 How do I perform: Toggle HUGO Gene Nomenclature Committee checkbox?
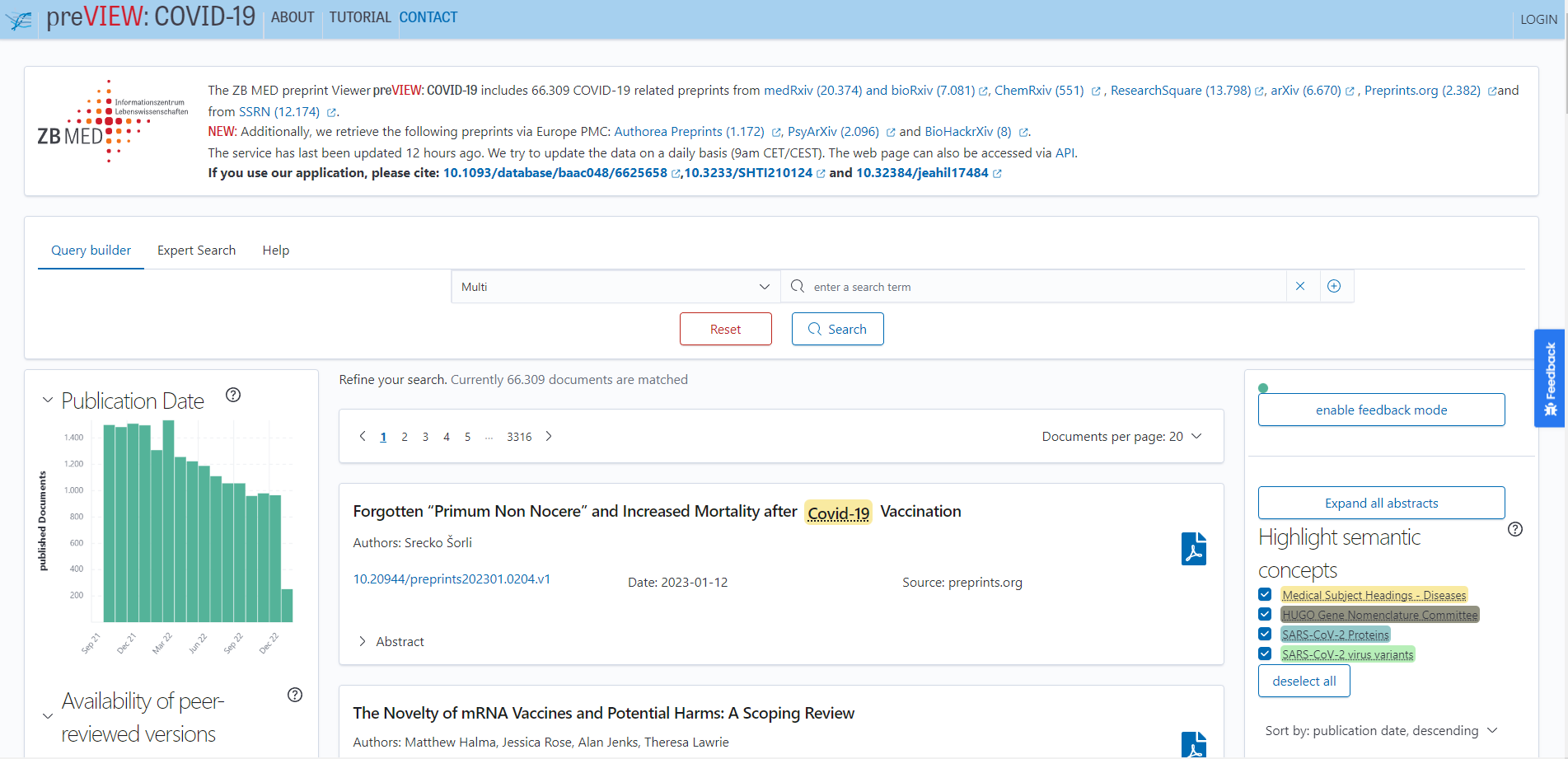tap(1265, 614)
